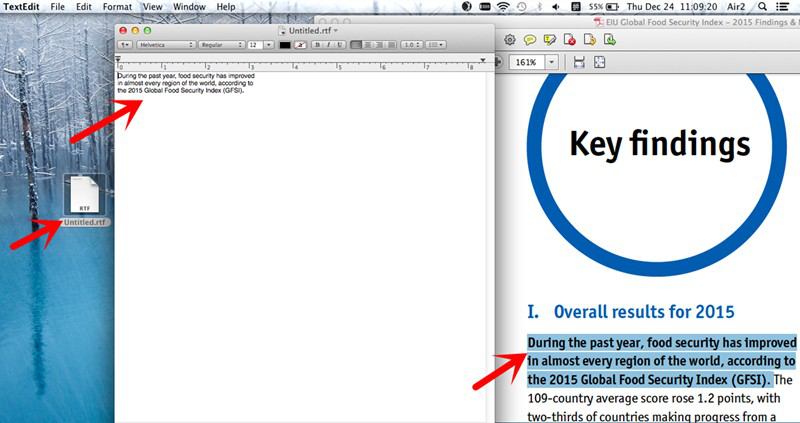Click the gear settings icon in PDF toolbar
Viewport: 800px width, 423px height.
(509, 39)
